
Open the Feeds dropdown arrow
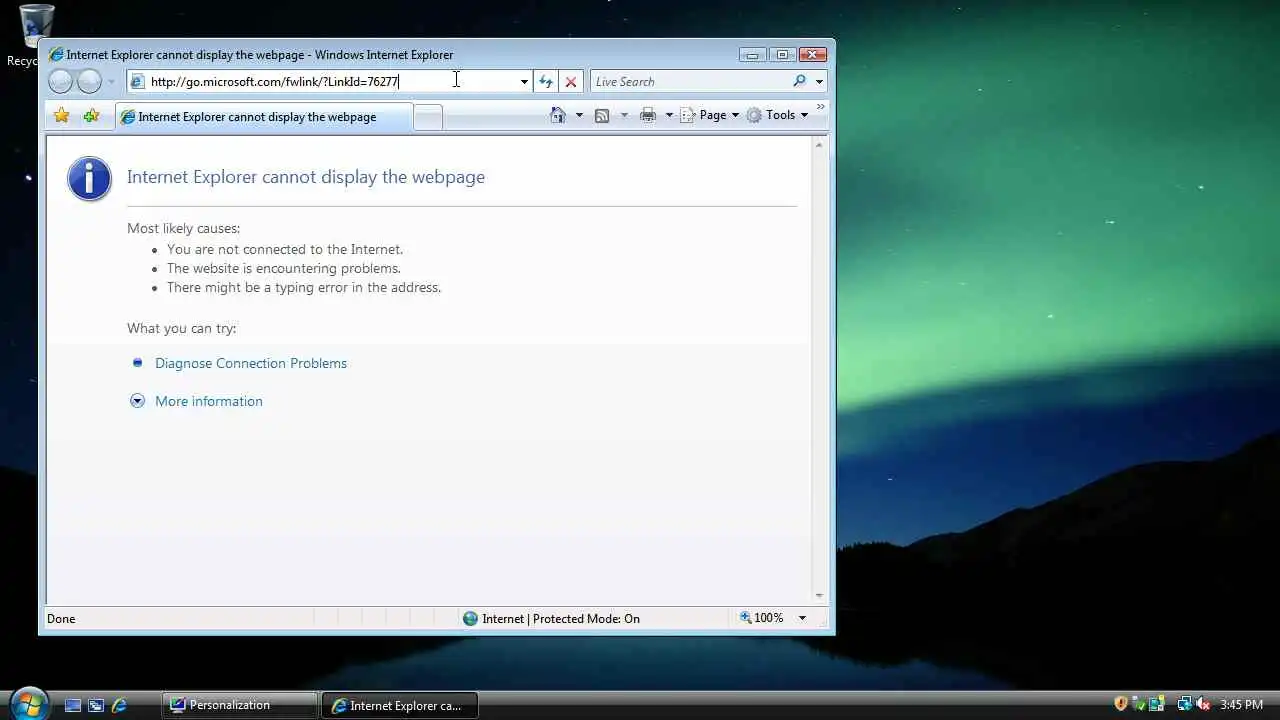coord(624,115)
